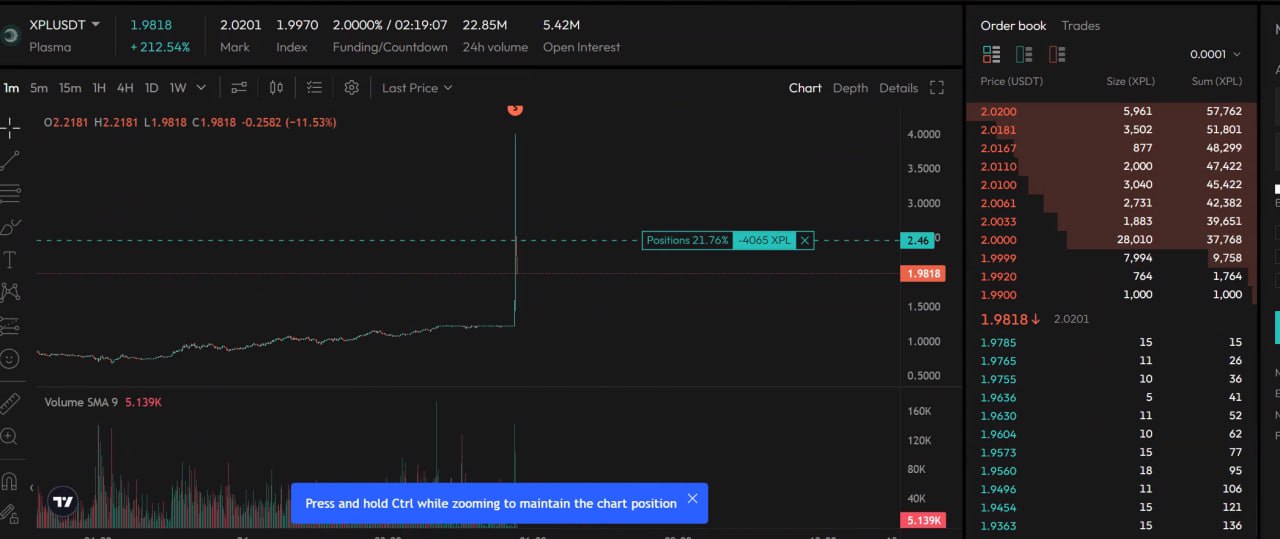1280x539 pixels.
Task: Show bids-only order book view
Action: pos(1024,54)
